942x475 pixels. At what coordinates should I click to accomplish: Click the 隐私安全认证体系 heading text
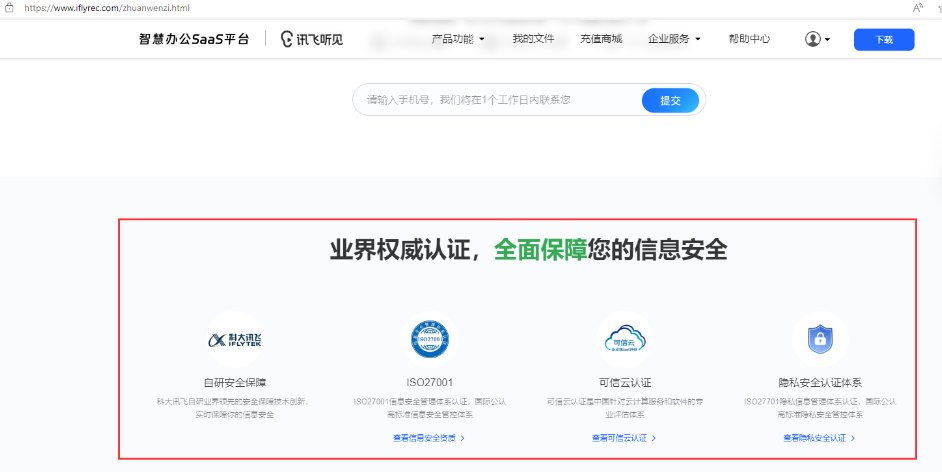pos(820,383)
